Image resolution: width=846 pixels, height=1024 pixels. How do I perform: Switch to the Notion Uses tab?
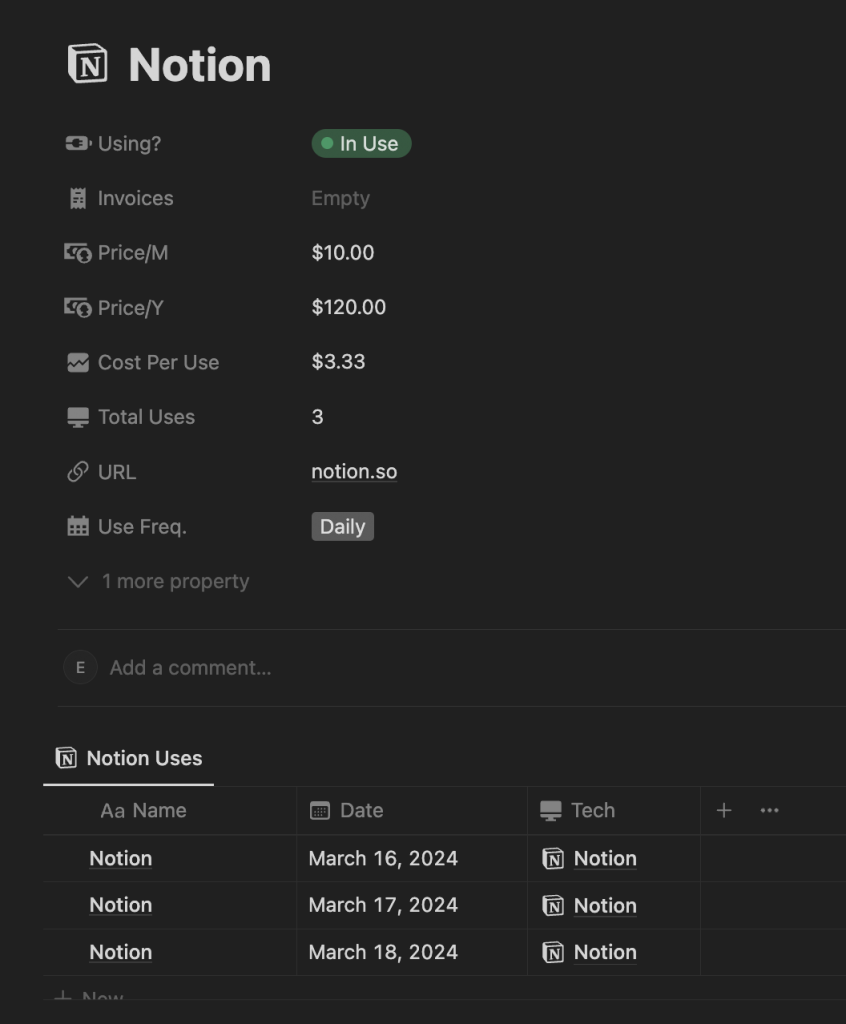(128, 758)
